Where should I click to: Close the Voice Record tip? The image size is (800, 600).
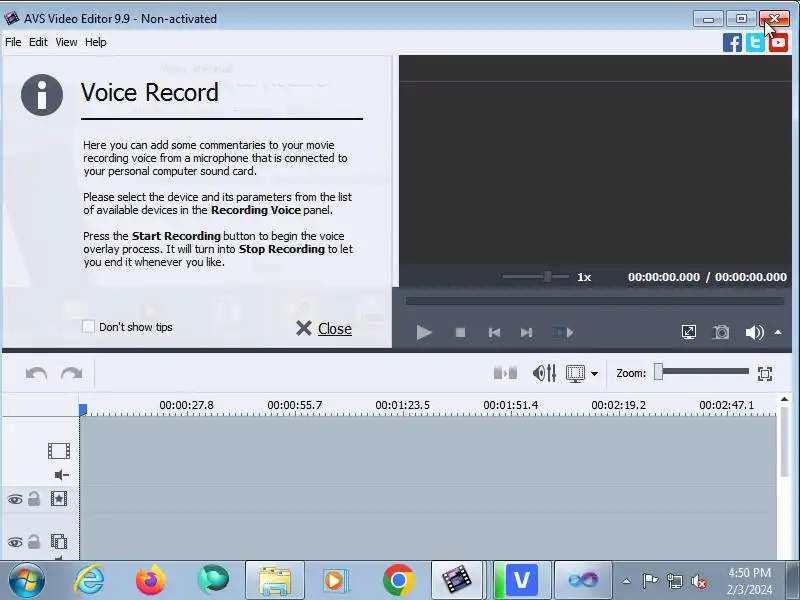[324, 329]
